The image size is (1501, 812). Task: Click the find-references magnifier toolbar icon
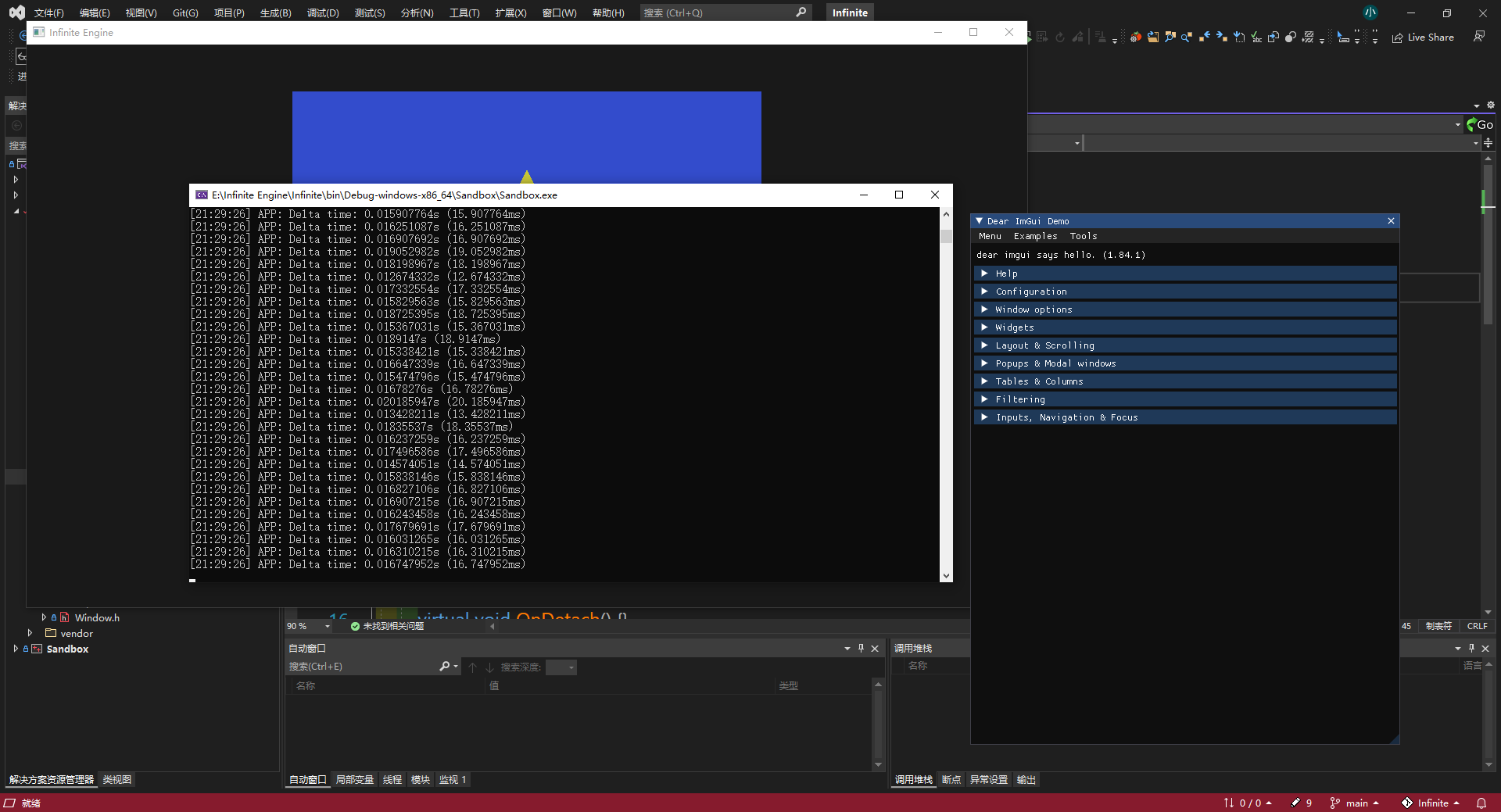pyautogui.click(x=1170, y=37)
